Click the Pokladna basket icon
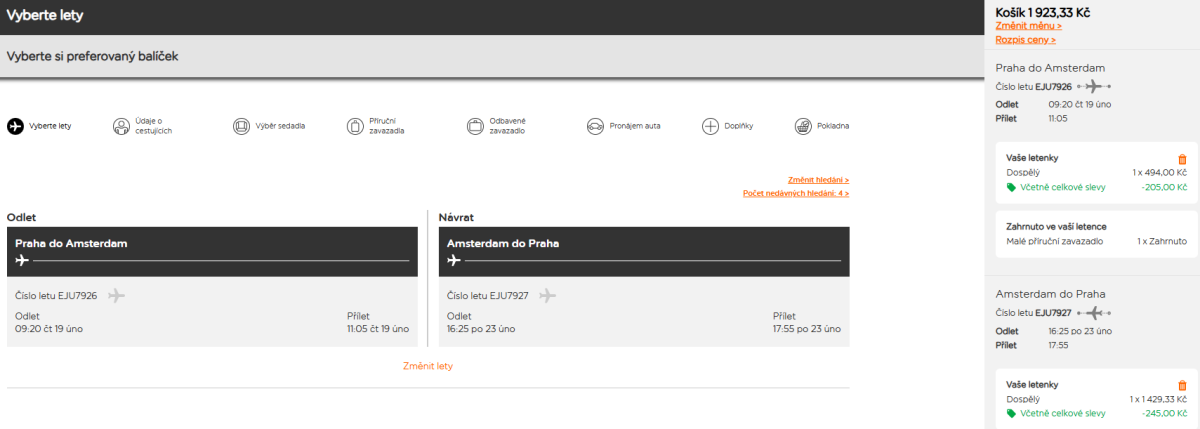This screenshot has height=429, width=1200. coord(802,126)
